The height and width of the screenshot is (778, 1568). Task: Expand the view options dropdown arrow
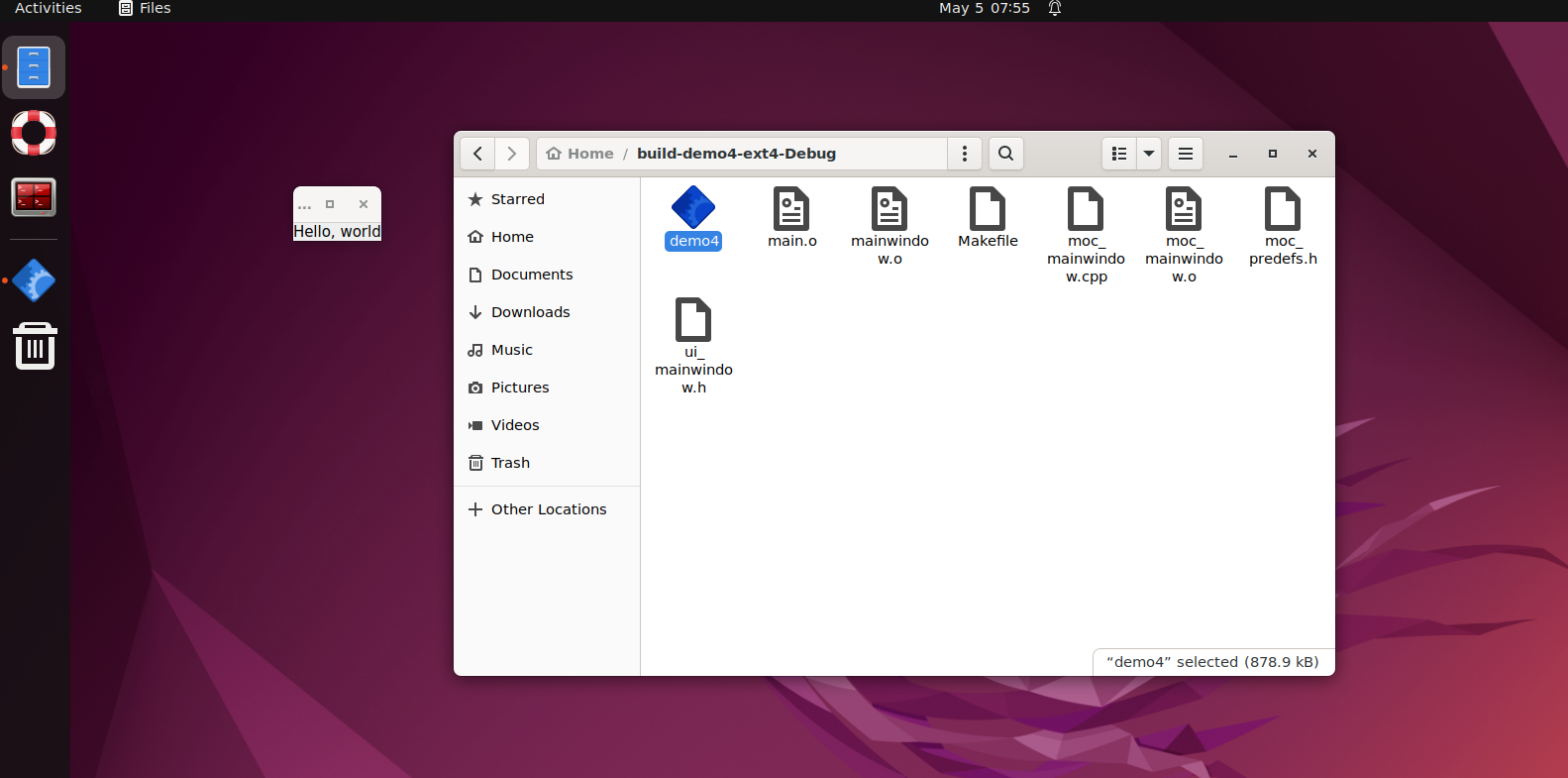(1149, 154)
